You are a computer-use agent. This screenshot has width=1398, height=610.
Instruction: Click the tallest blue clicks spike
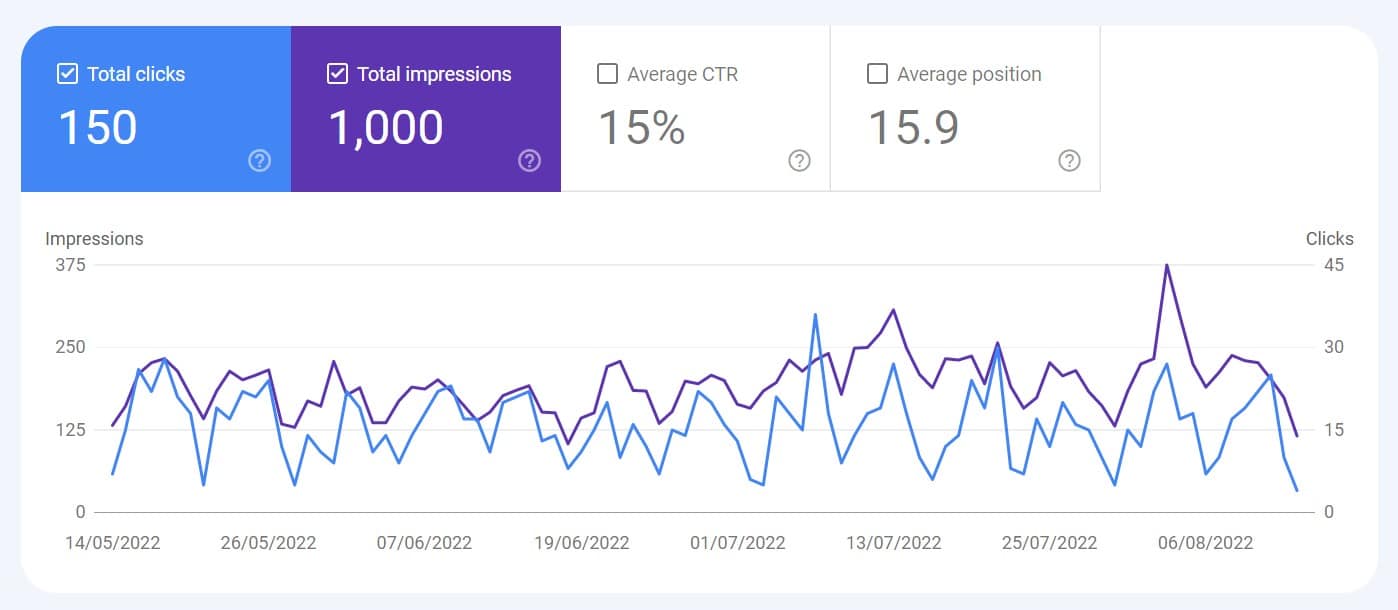pos(816,315)
